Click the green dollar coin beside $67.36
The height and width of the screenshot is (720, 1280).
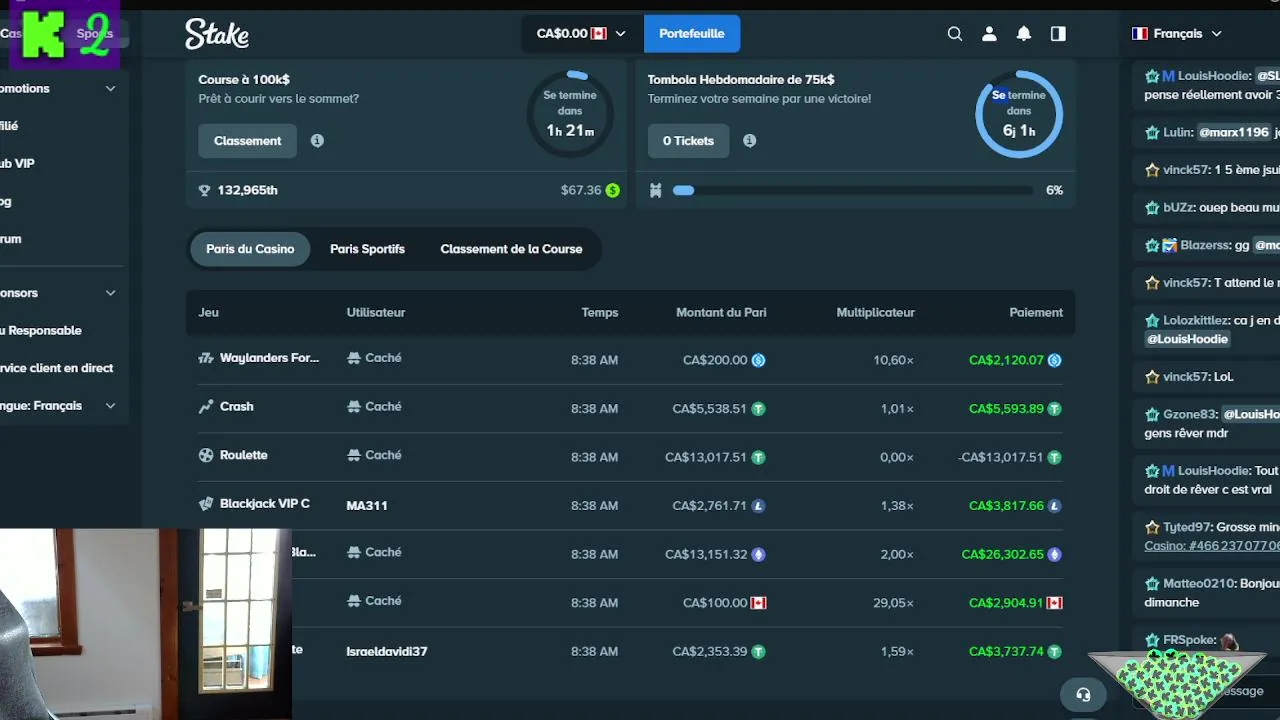(613, 190)
